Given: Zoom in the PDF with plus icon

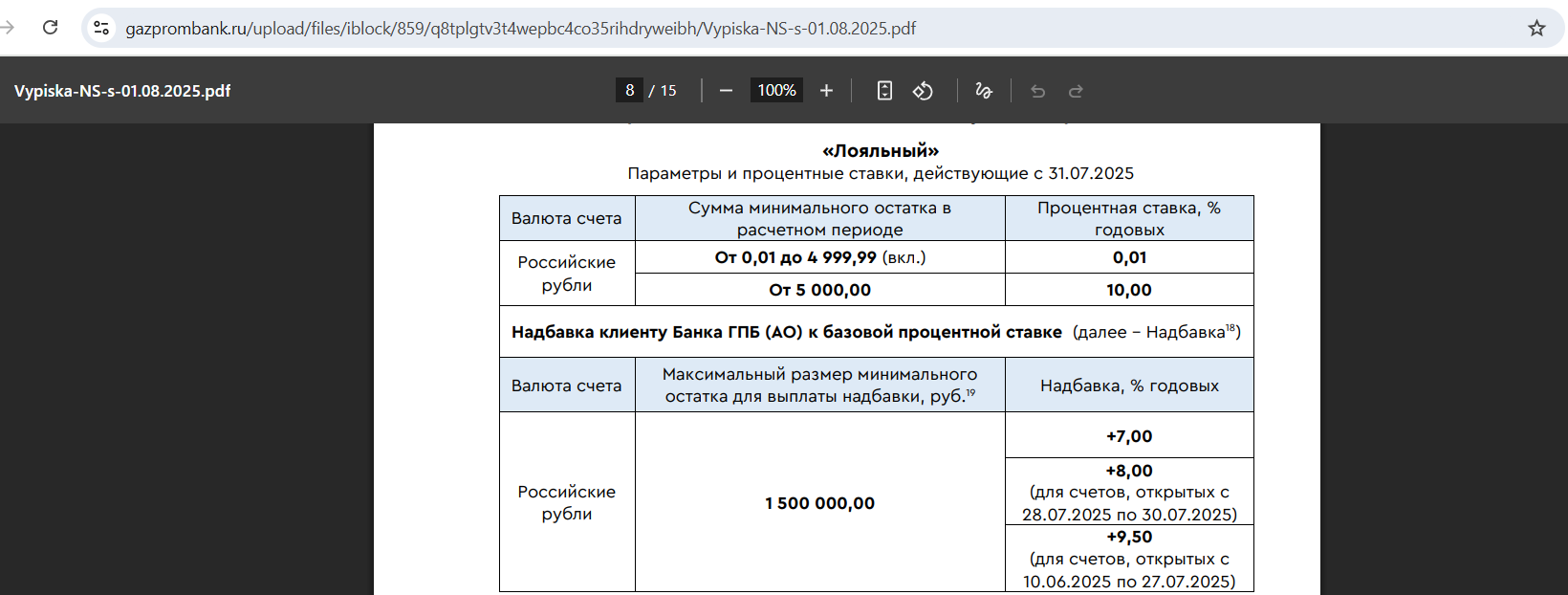Looking at the screenshot, I should tap(827, 91).
